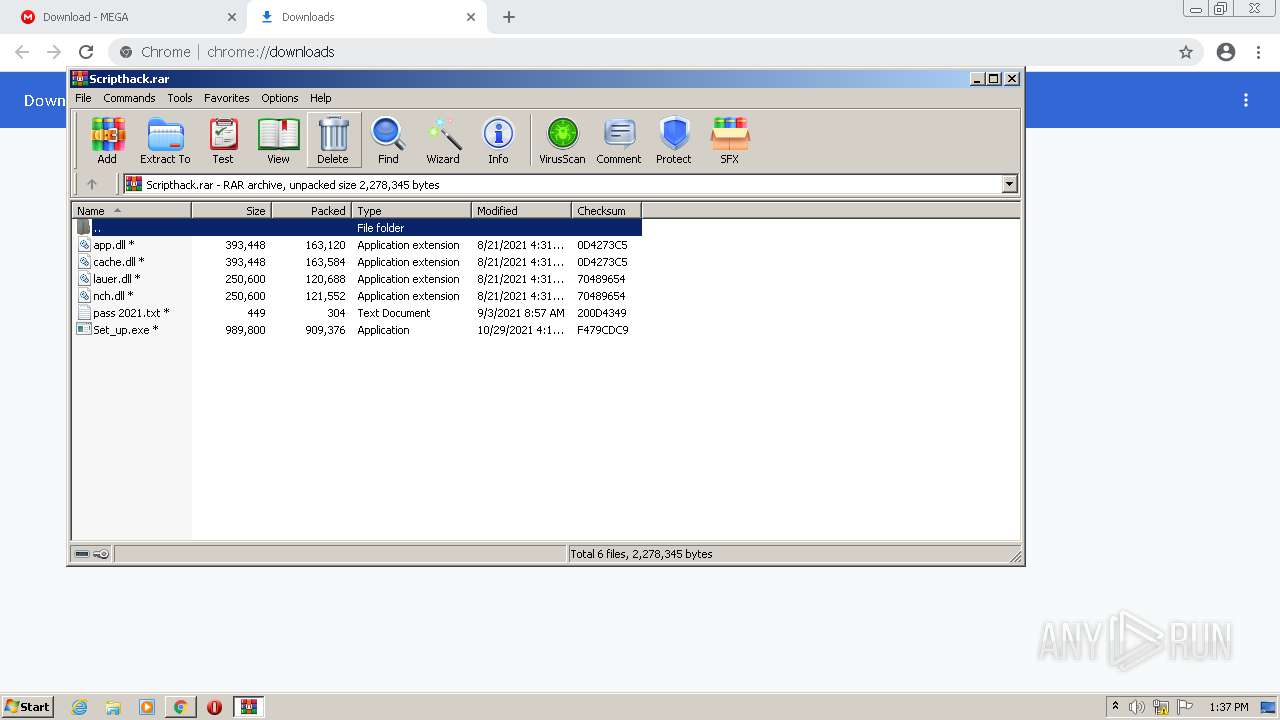The width and height of the screenshot is (1280, 720).
Task: Launch the Wizard tool
Action: click(443, 140)
